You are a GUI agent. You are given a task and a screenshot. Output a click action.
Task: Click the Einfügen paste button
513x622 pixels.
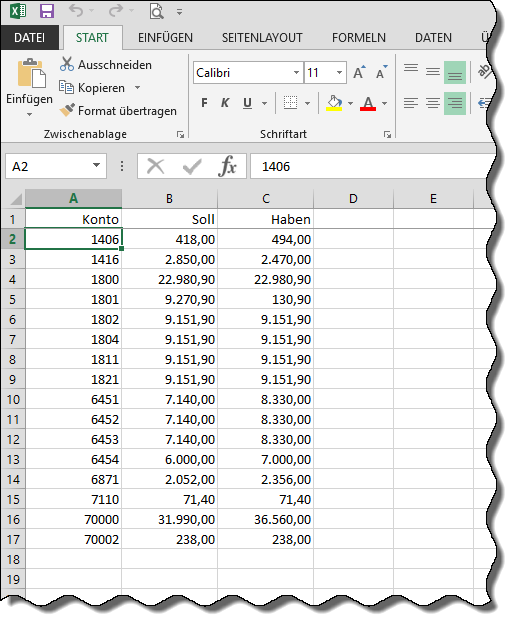(29, 87)
